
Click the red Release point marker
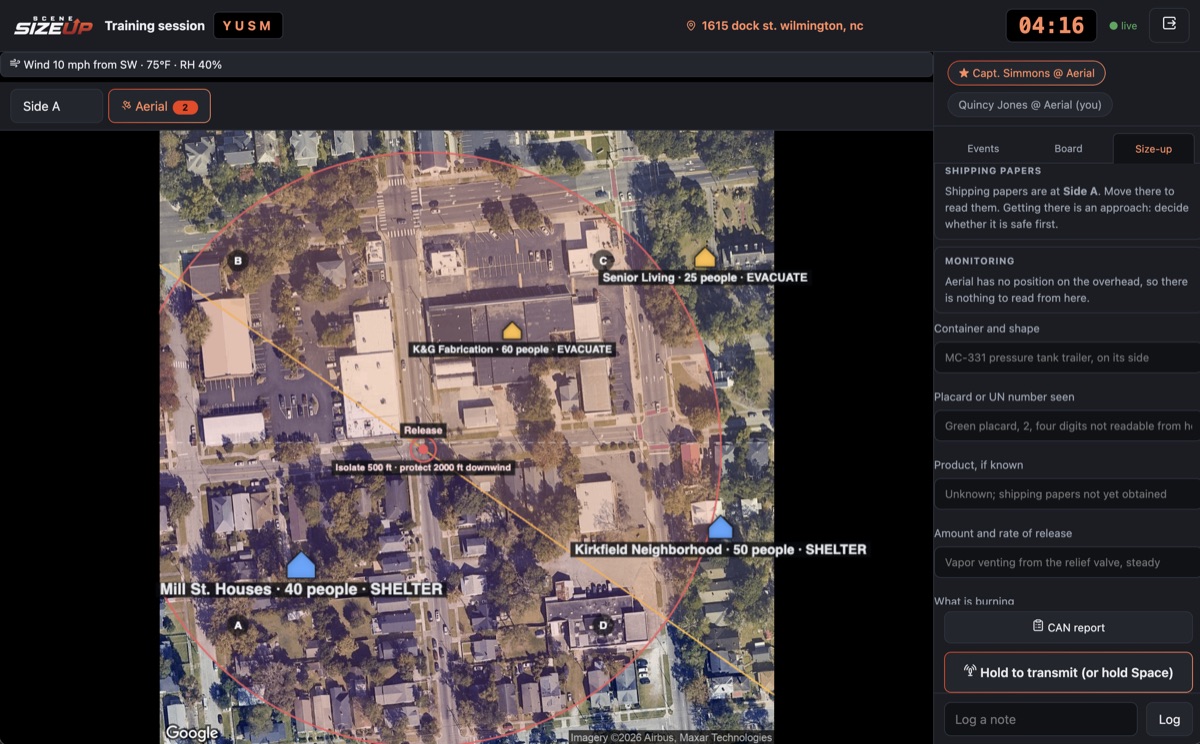[x=423, y=450]
